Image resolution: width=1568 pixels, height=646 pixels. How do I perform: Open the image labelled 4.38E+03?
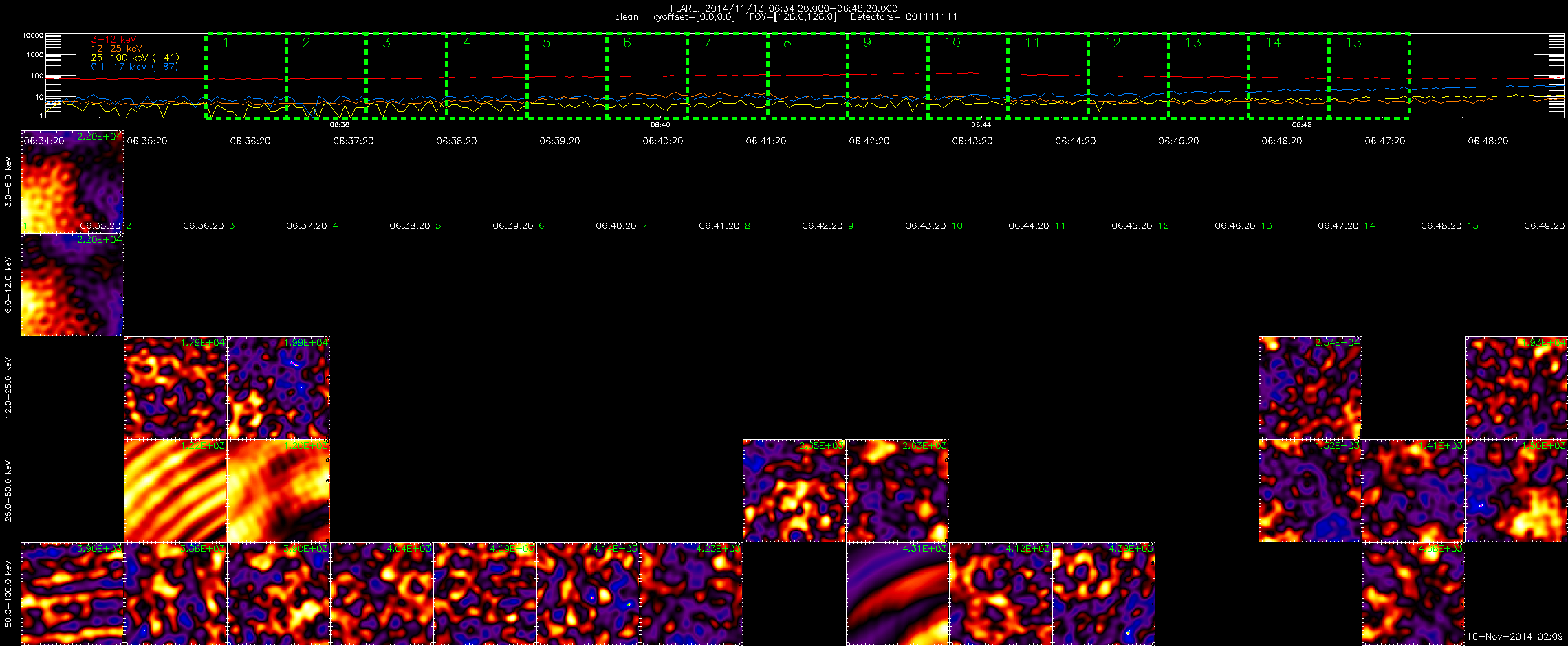[x=1104, y=594]
